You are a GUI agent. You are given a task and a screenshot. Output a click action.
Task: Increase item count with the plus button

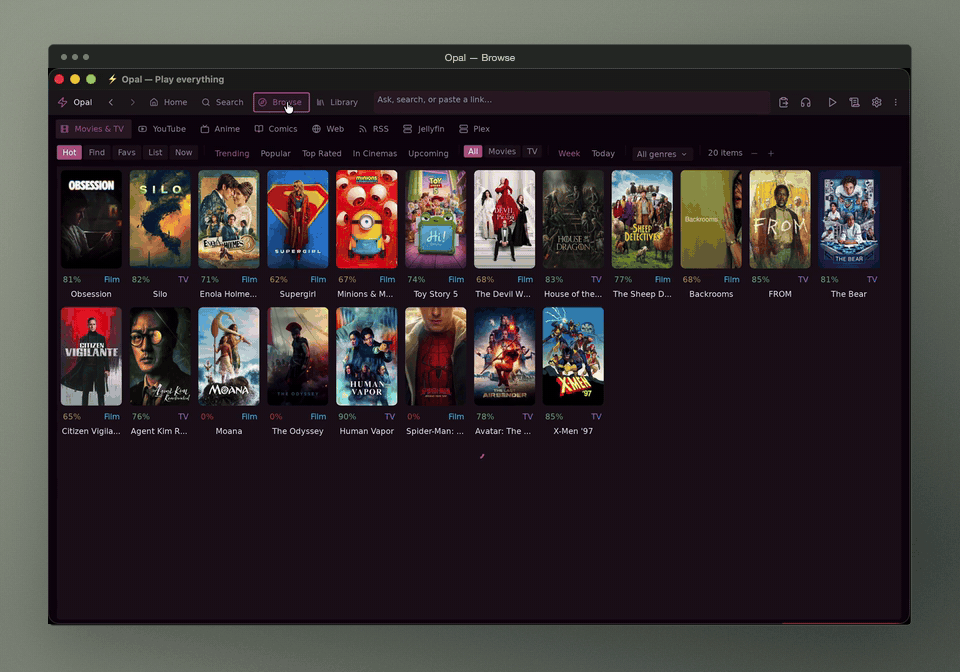tap(771, 154)
